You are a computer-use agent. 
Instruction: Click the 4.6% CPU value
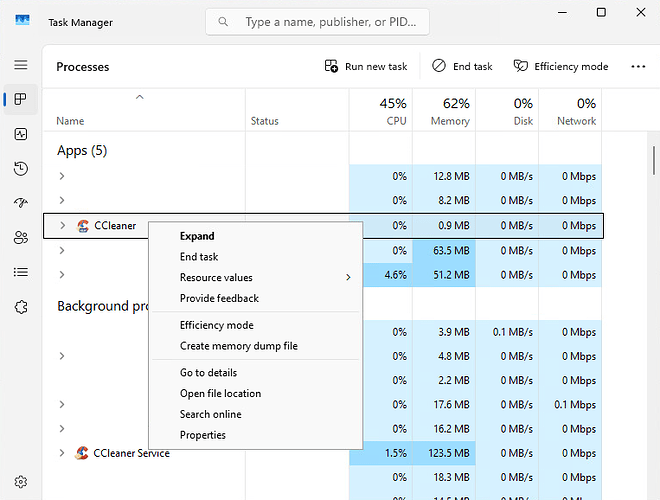coord(395,275)
